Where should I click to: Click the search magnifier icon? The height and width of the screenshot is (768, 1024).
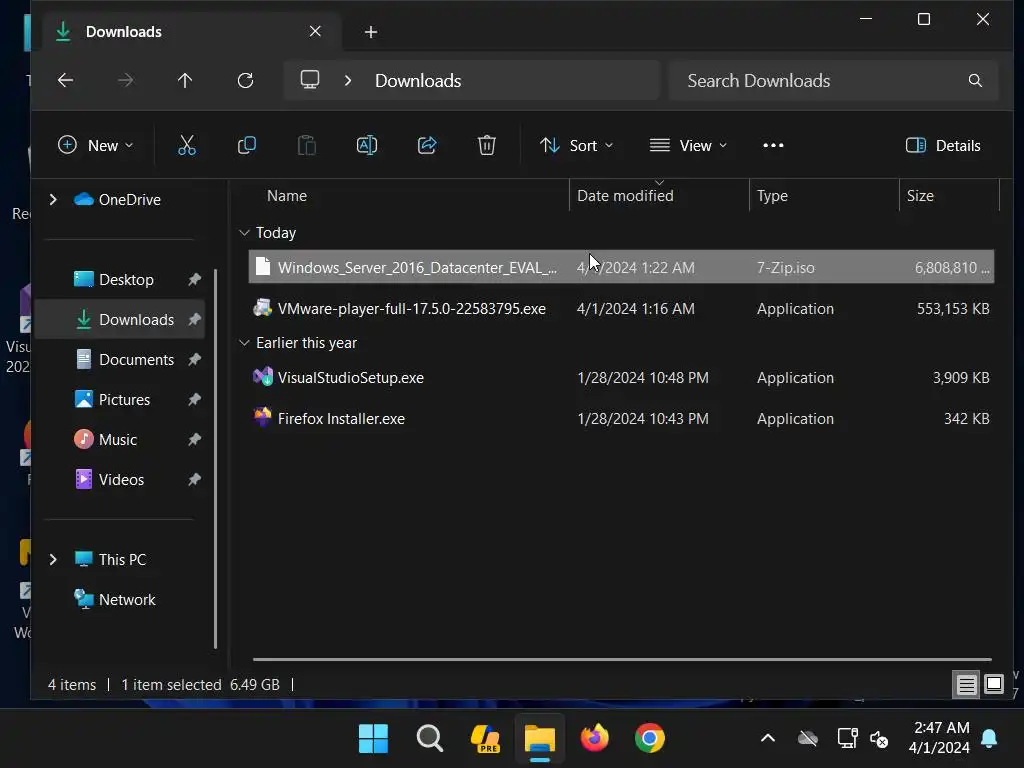coord(975,80)
